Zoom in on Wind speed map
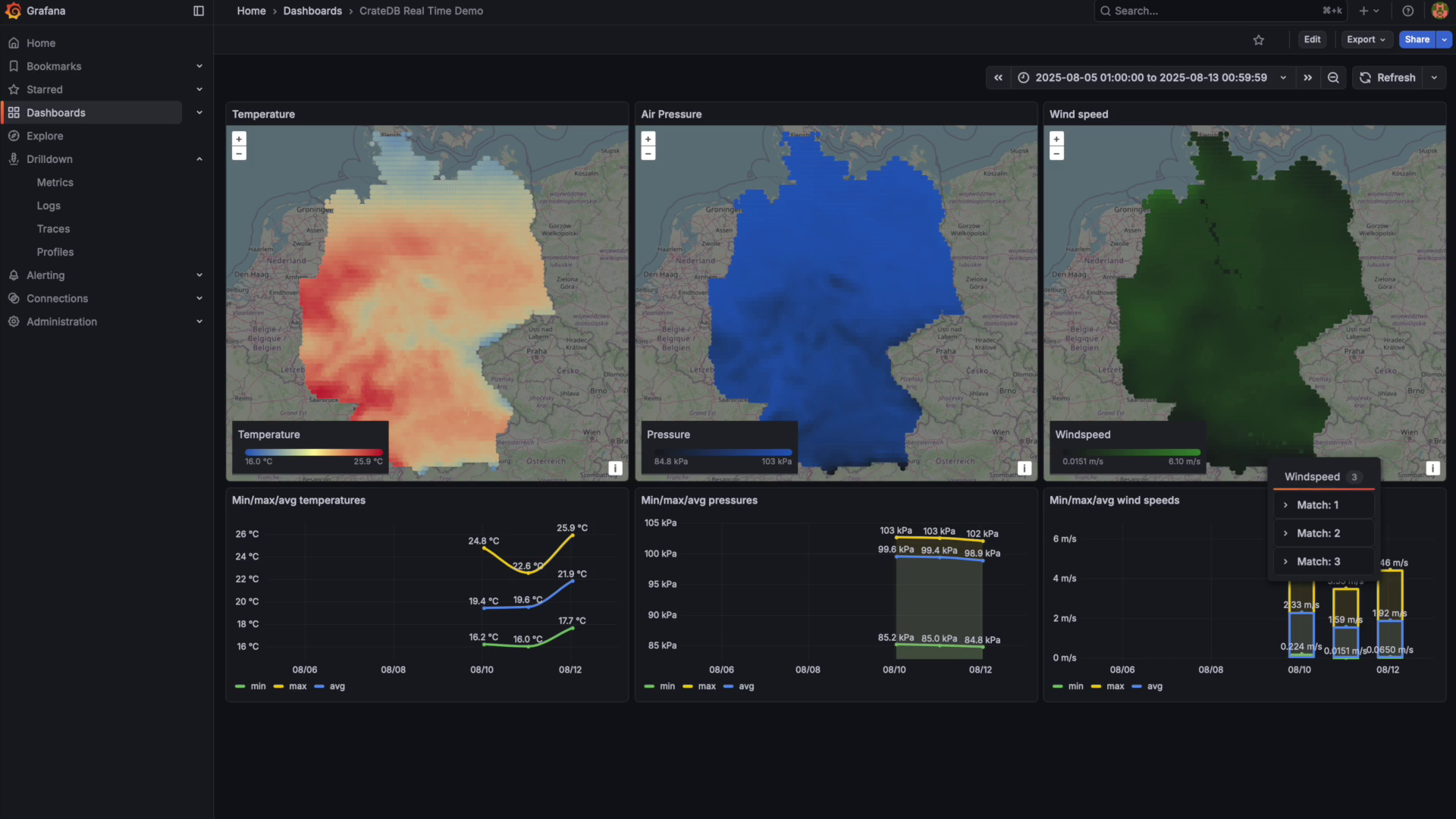 click(1056, 139)
